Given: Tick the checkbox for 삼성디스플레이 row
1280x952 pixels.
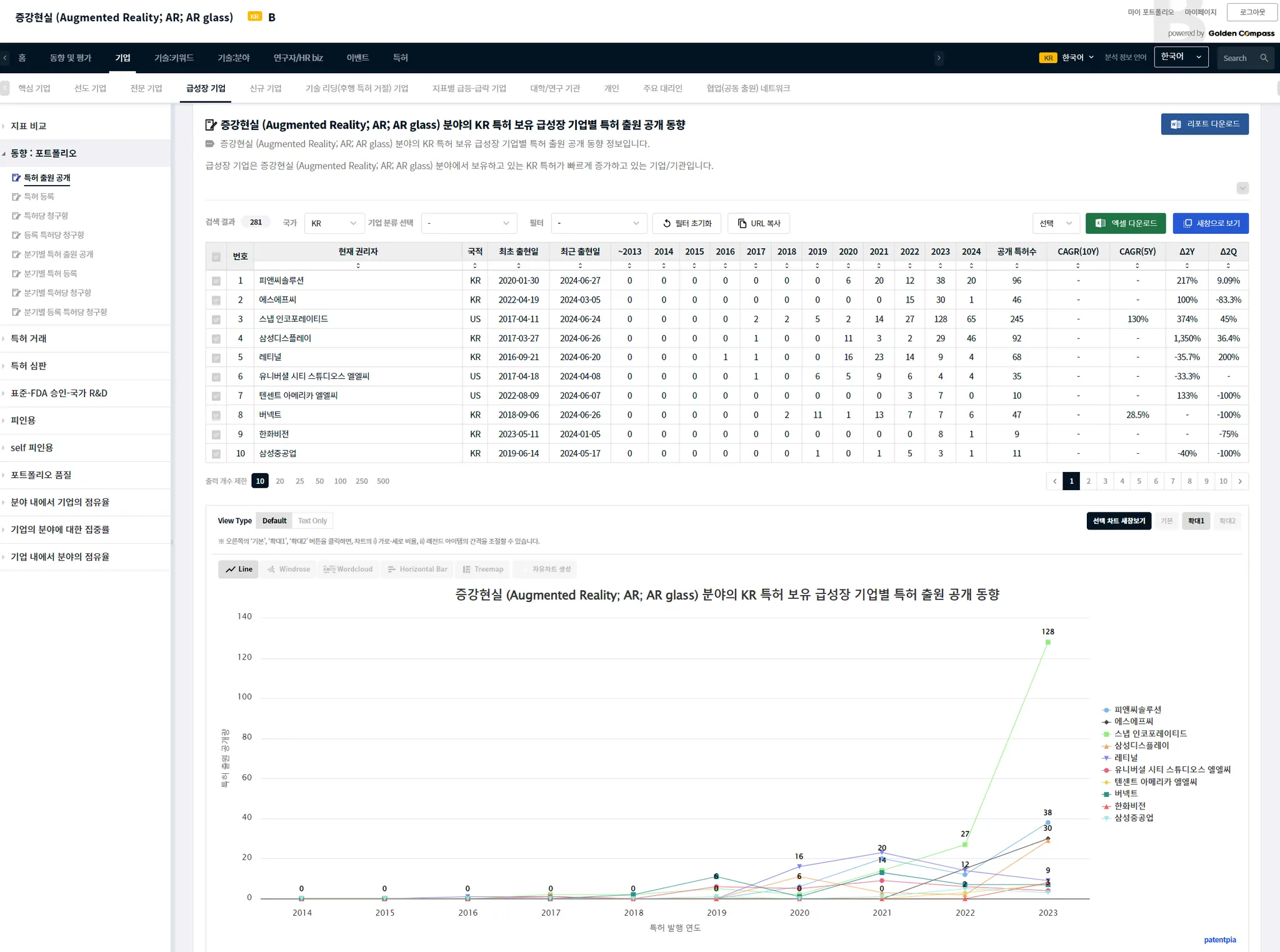Looking at the screenshot, I should click(216, 339).
